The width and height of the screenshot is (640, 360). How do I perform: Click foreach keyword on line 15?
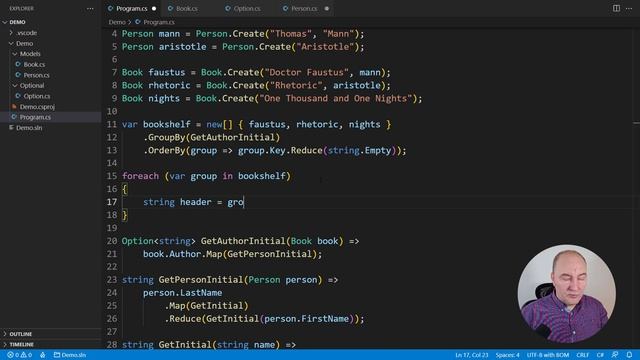click(x=140, y=176)
